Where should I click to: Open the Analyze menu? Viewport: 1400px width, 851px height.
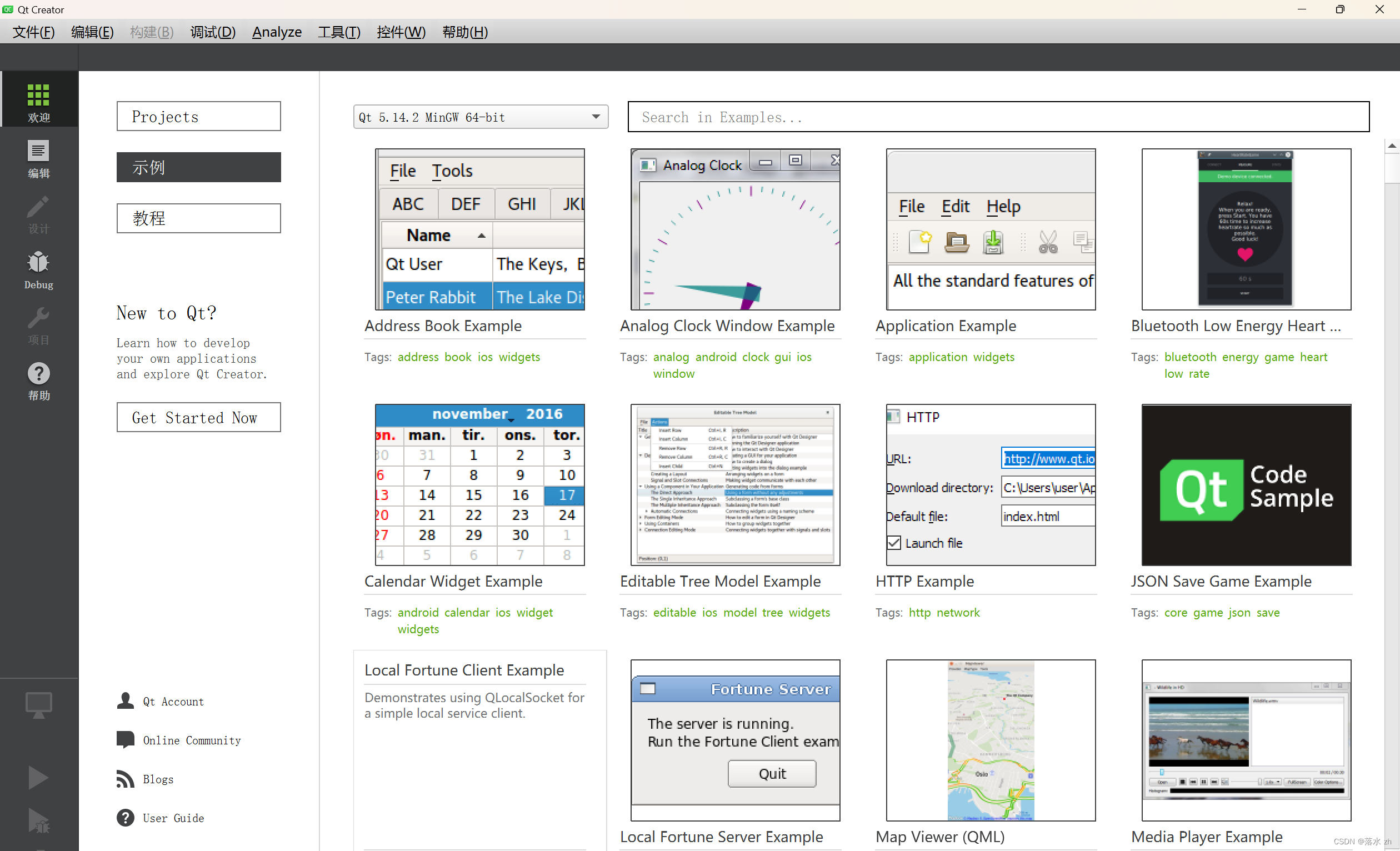click(277, 32)
